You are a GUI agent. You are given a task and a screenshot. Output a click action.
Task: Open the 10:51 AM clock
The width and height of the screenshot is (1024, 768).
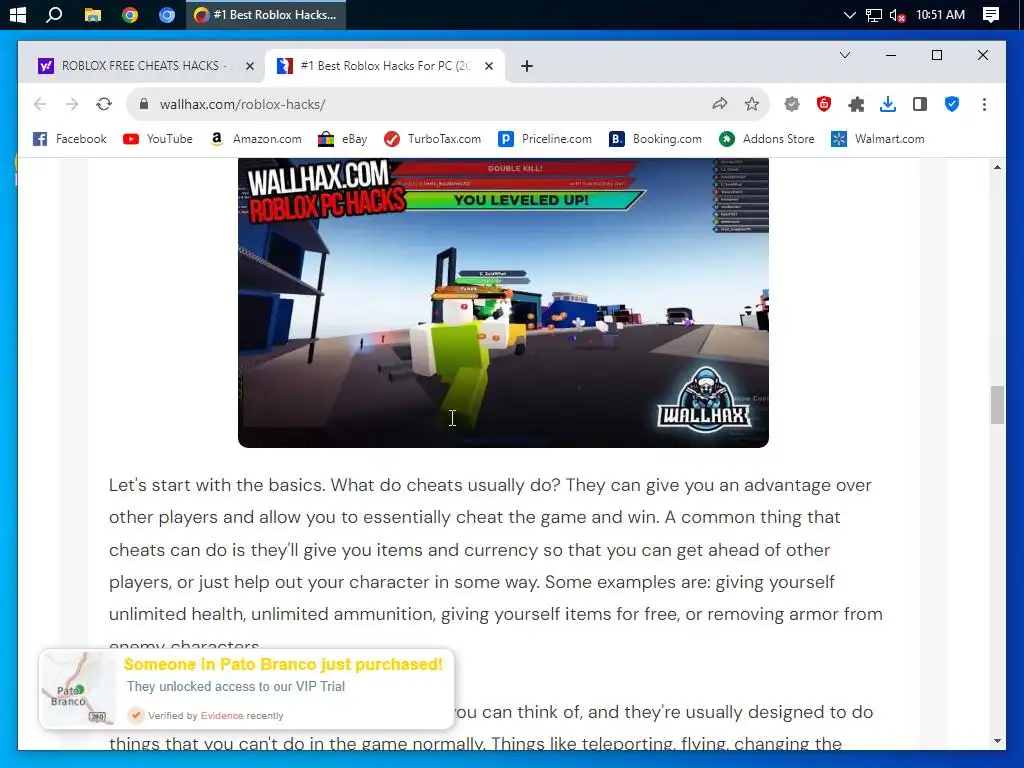click(940, 14)
